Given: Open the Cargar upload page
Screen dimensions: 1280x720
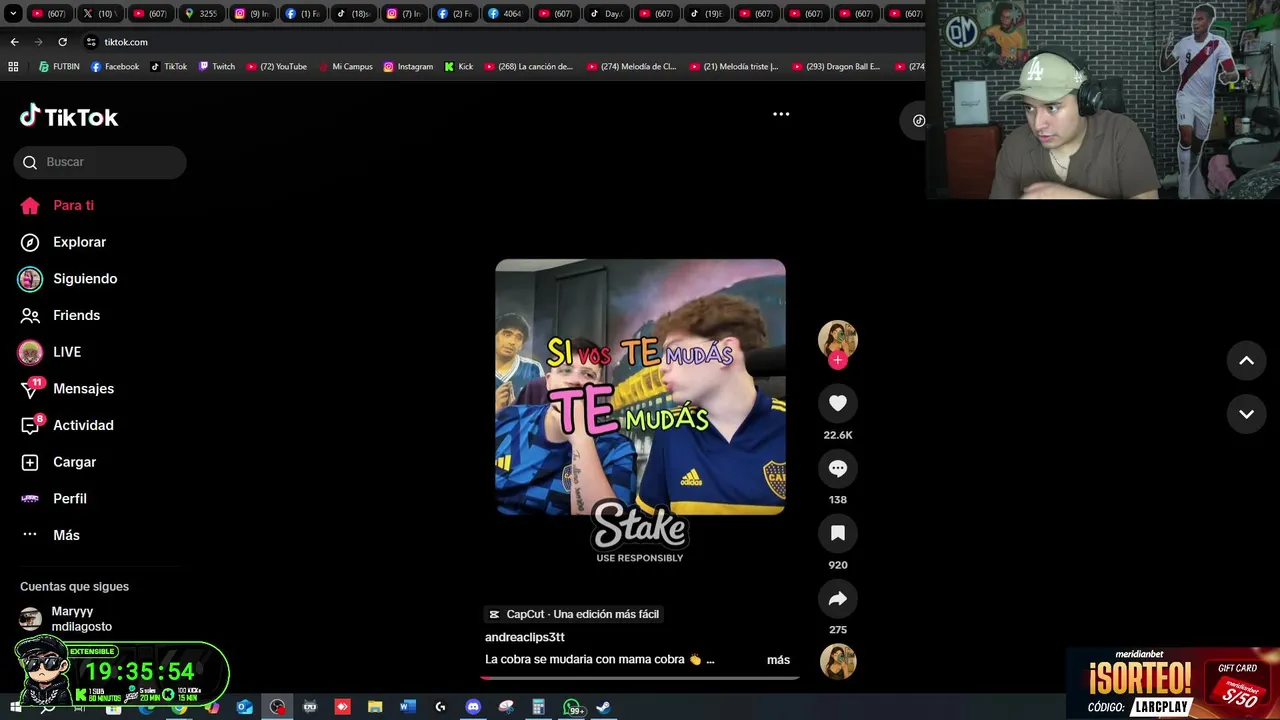Looking at the screenshot, I should tap(60, 462).
